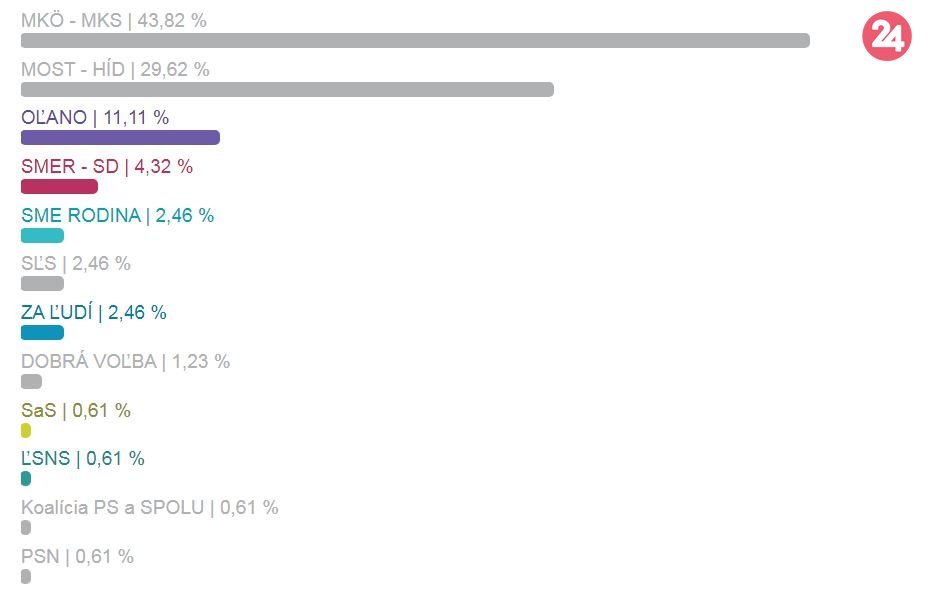930x595 pixels.
Task: Click the SaS 0,61 % label
Action: click(x=75, y=411)
